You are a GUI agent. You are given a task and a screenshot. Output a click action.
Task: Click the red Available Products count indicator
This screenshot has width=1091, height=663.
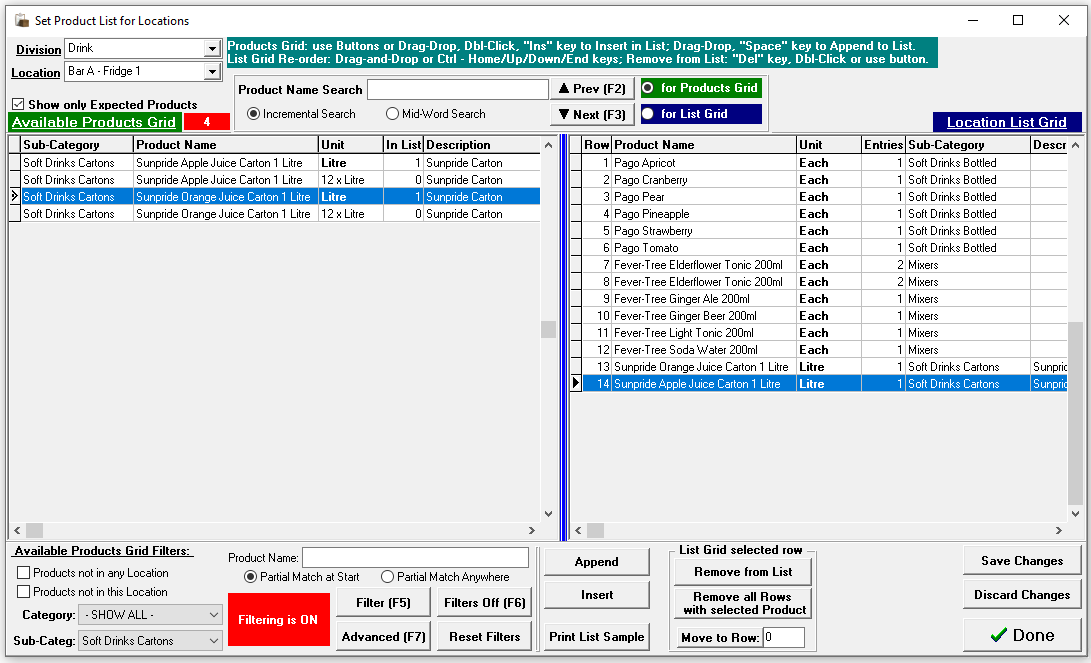206,122
